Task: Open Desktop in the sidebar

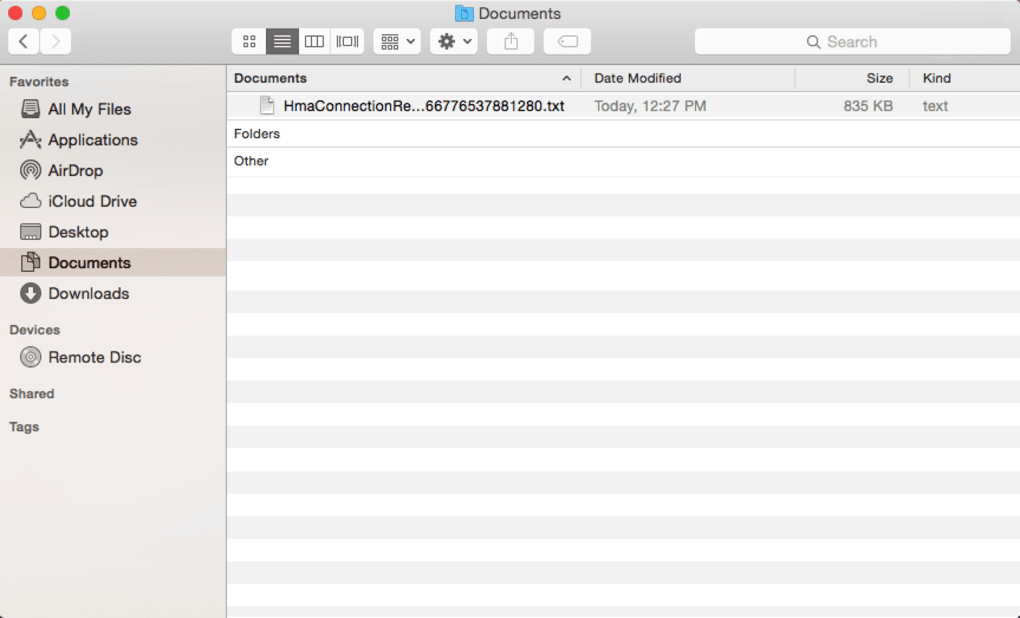Action: click(113, 232)
